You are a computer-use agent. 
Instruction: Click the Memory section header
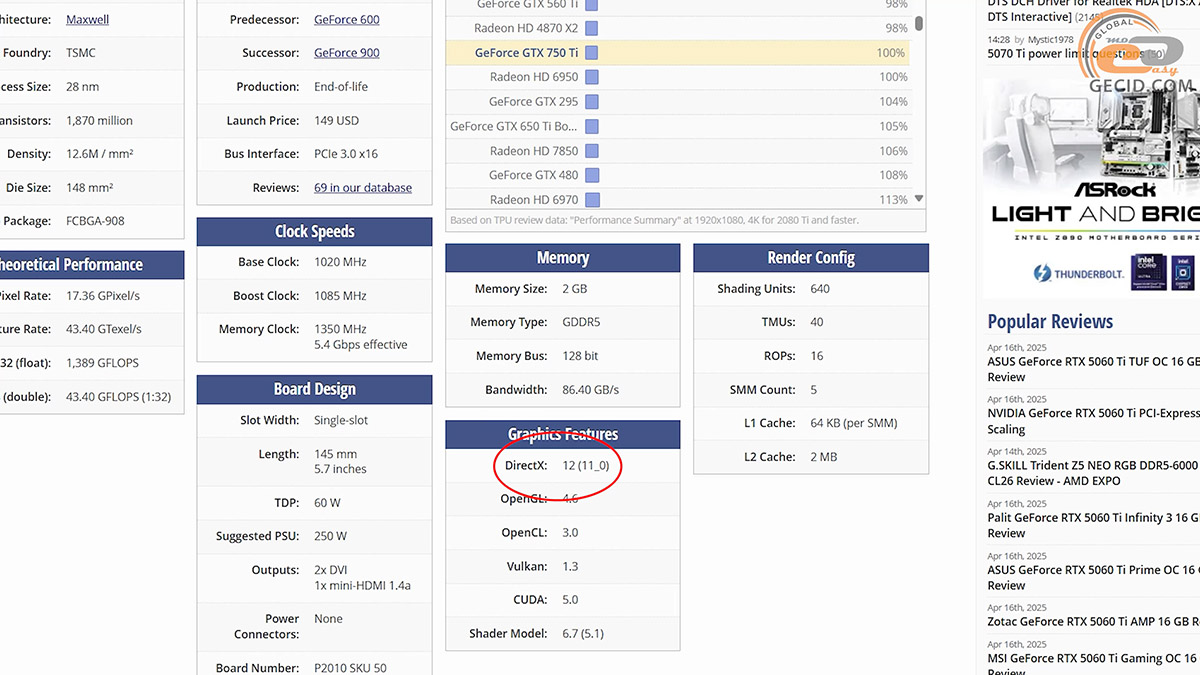(563, 257)
